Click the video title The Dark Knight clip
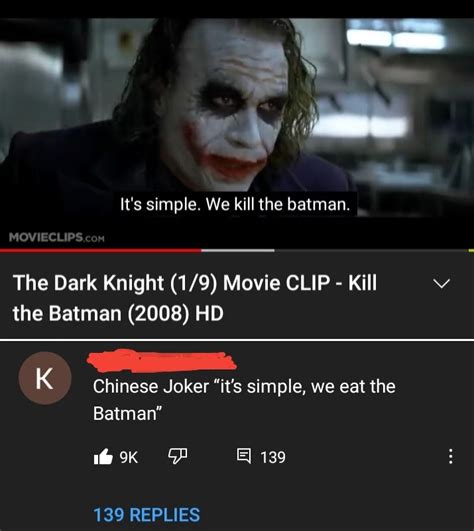The height and width of the screenshot is (531, 474). click(x=195, y=298)
